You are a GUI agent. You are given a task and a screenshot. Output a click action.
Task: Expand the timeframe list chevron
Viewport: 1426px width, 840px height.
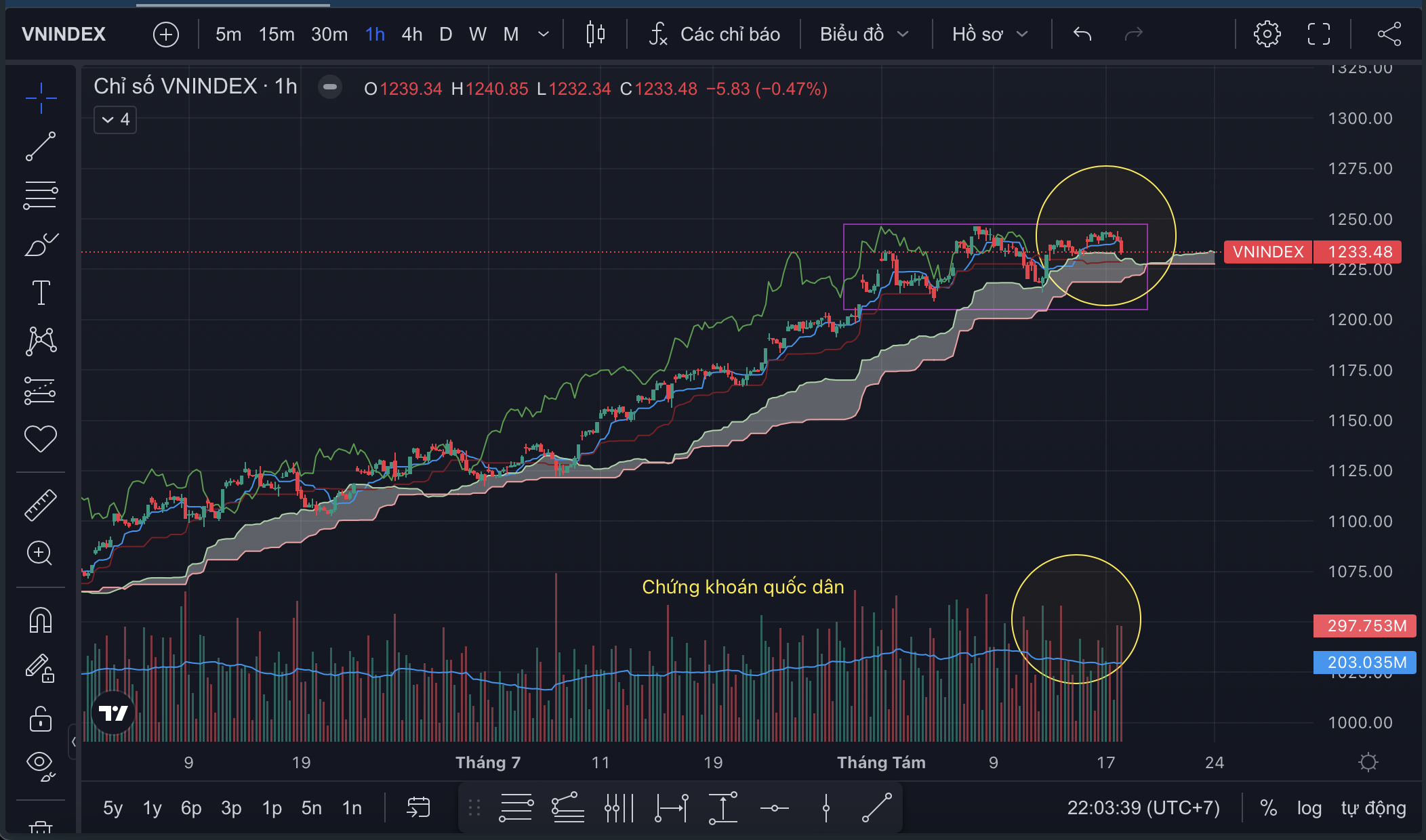pos(544,34)
